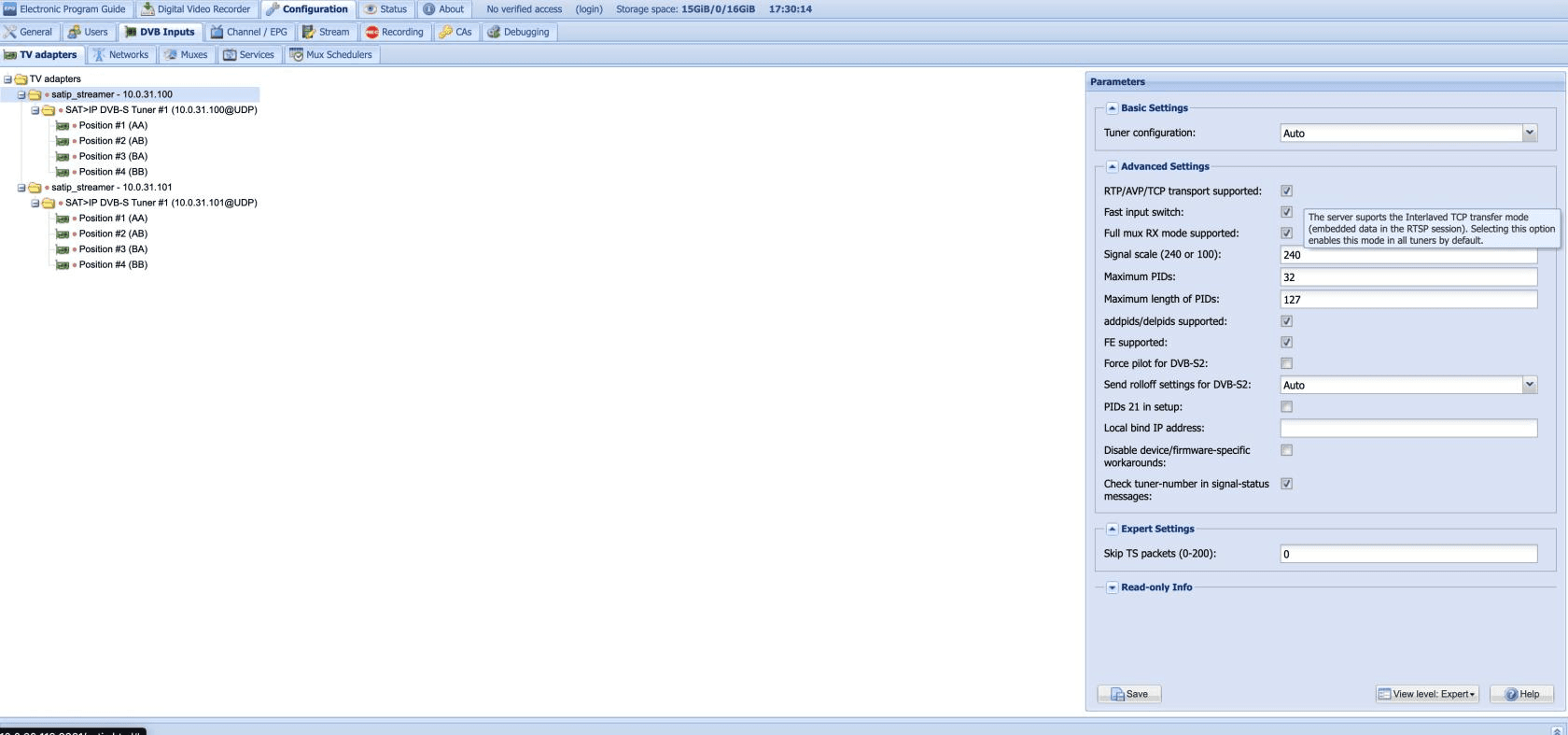The height and width of the screenshot is (735, 1568).
Task: Click the Status tab icon
Action: point(371,9)
